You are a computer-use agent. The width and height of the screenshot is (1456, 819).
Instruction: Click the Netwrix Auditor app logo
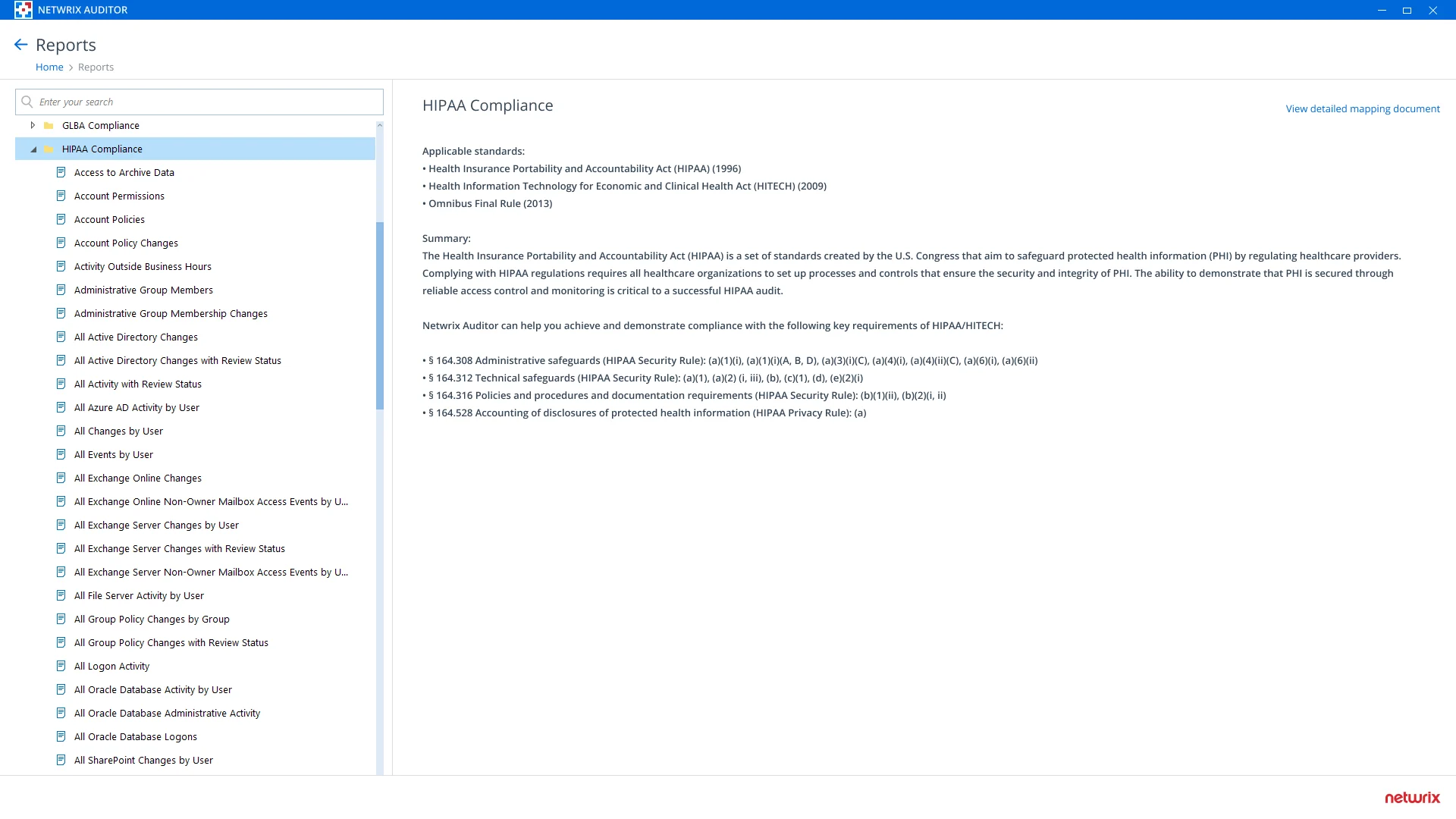[24, 10]
